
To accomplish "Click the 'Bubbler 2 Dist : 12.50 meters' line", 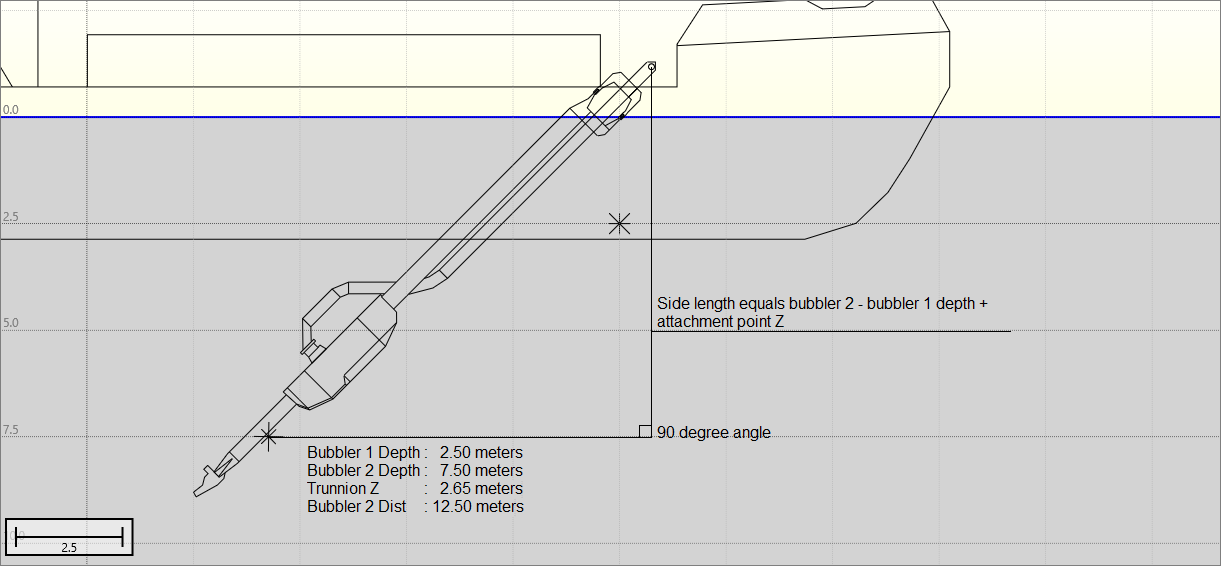I will [x=415, y=507].
